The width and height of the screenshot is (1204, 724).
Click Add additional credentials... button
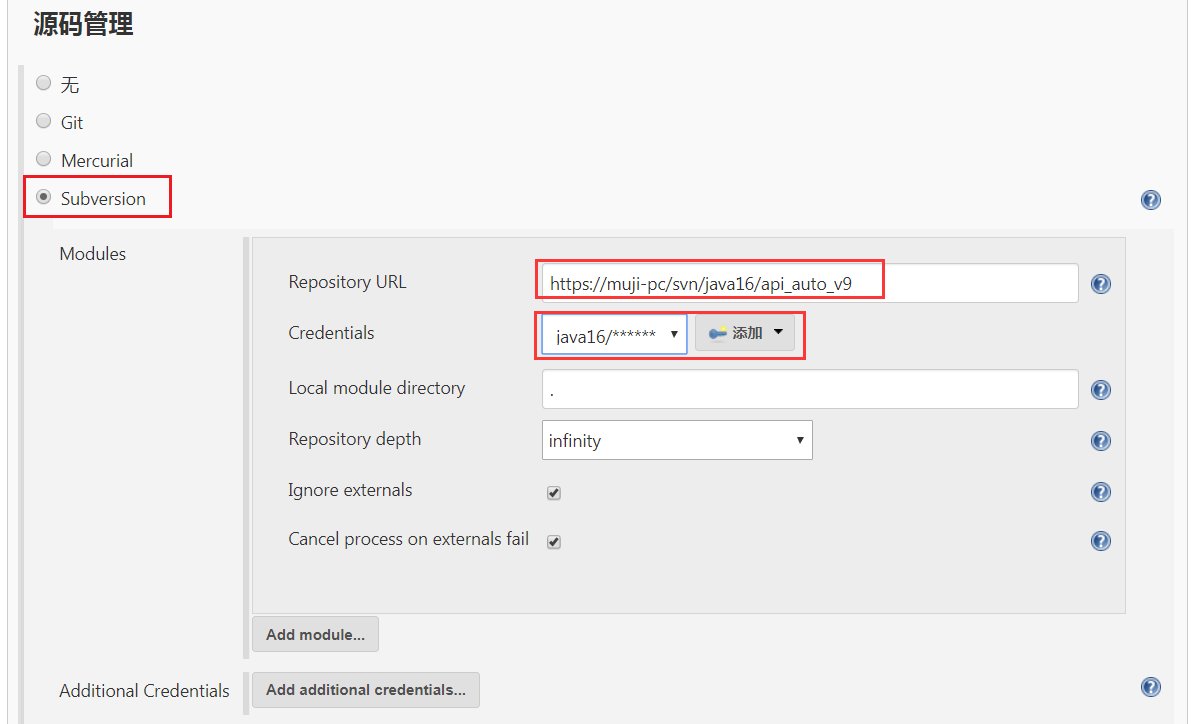[365, 690]
